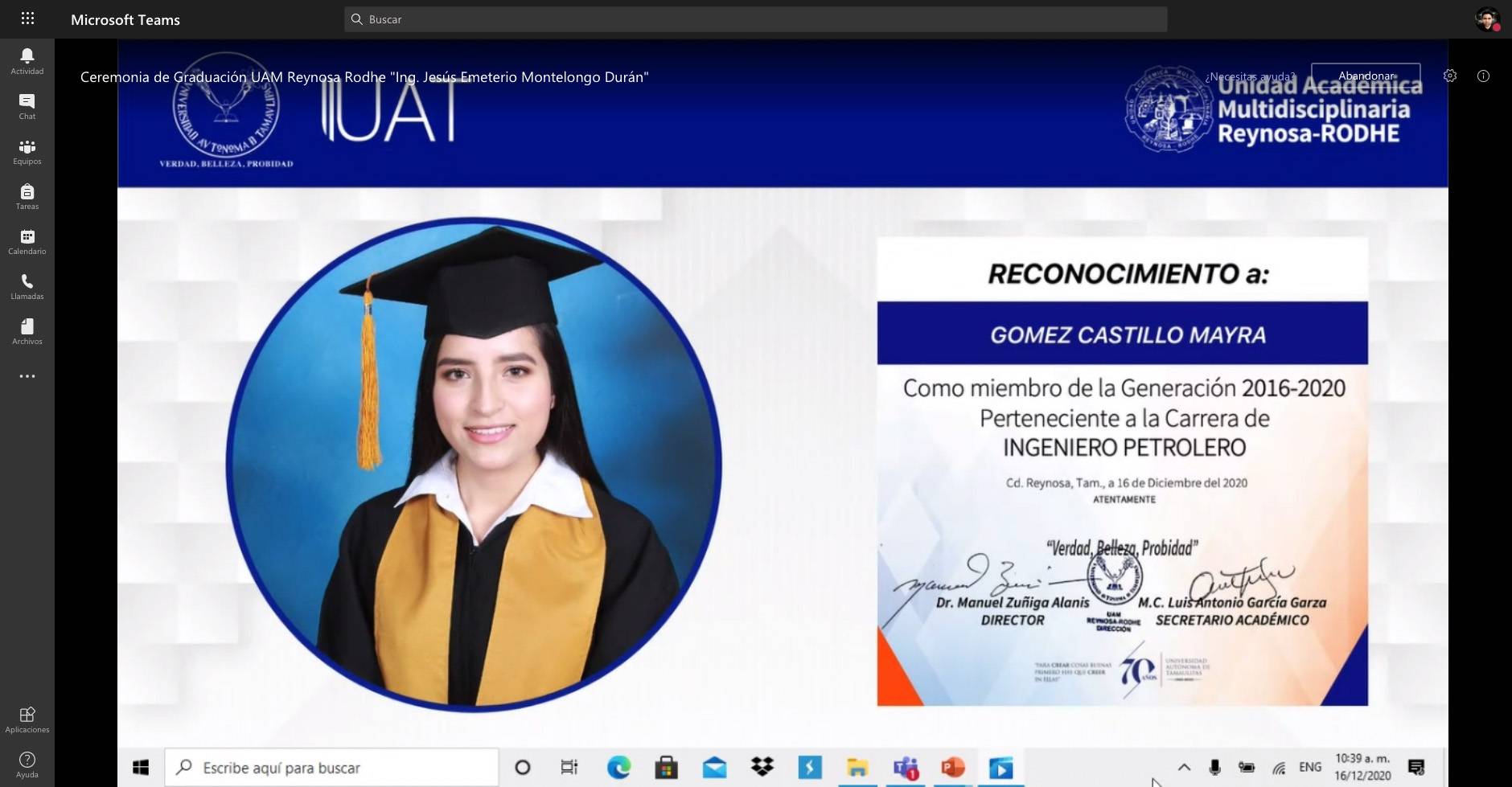Open the Actividad notifications feed

click(x=27, y=60)
